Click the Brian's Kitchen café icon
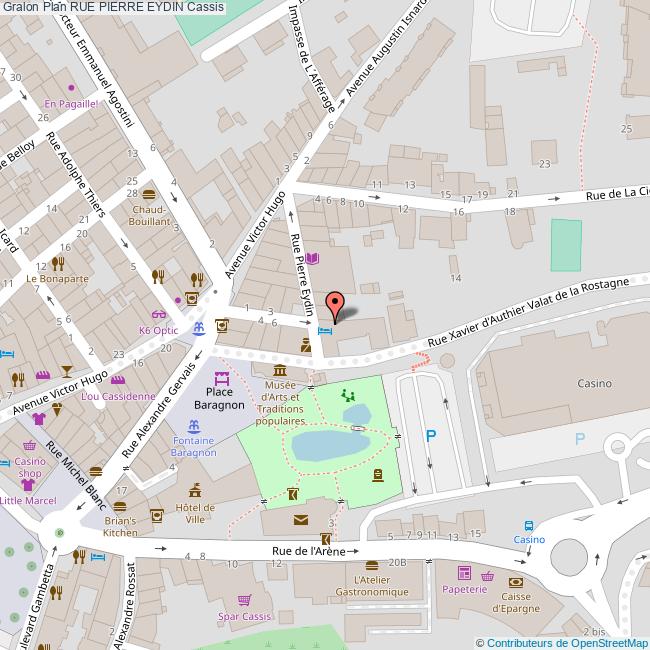650x650 pixels. pyautogui.click(x=156, y=515)
